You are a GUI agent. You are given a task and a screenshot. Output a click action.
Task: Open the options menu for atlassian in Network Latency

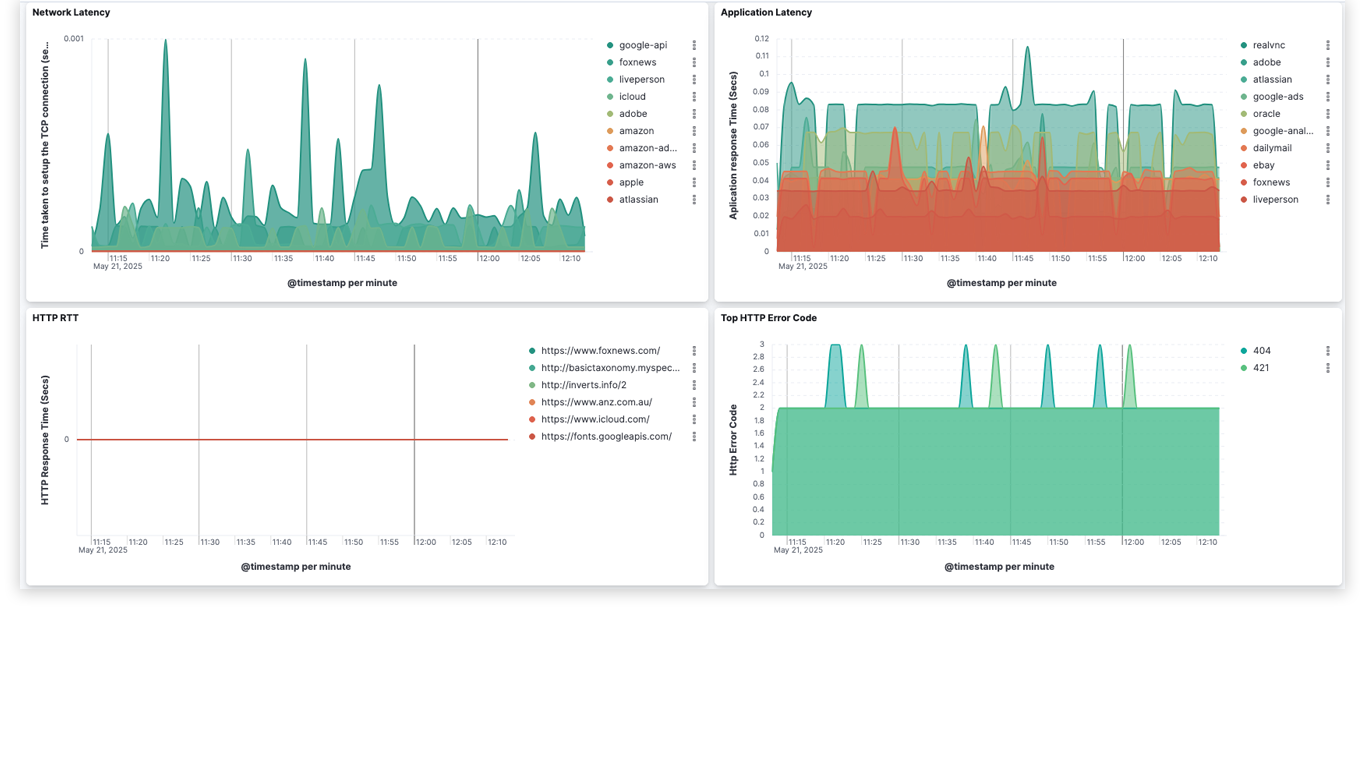695,199
